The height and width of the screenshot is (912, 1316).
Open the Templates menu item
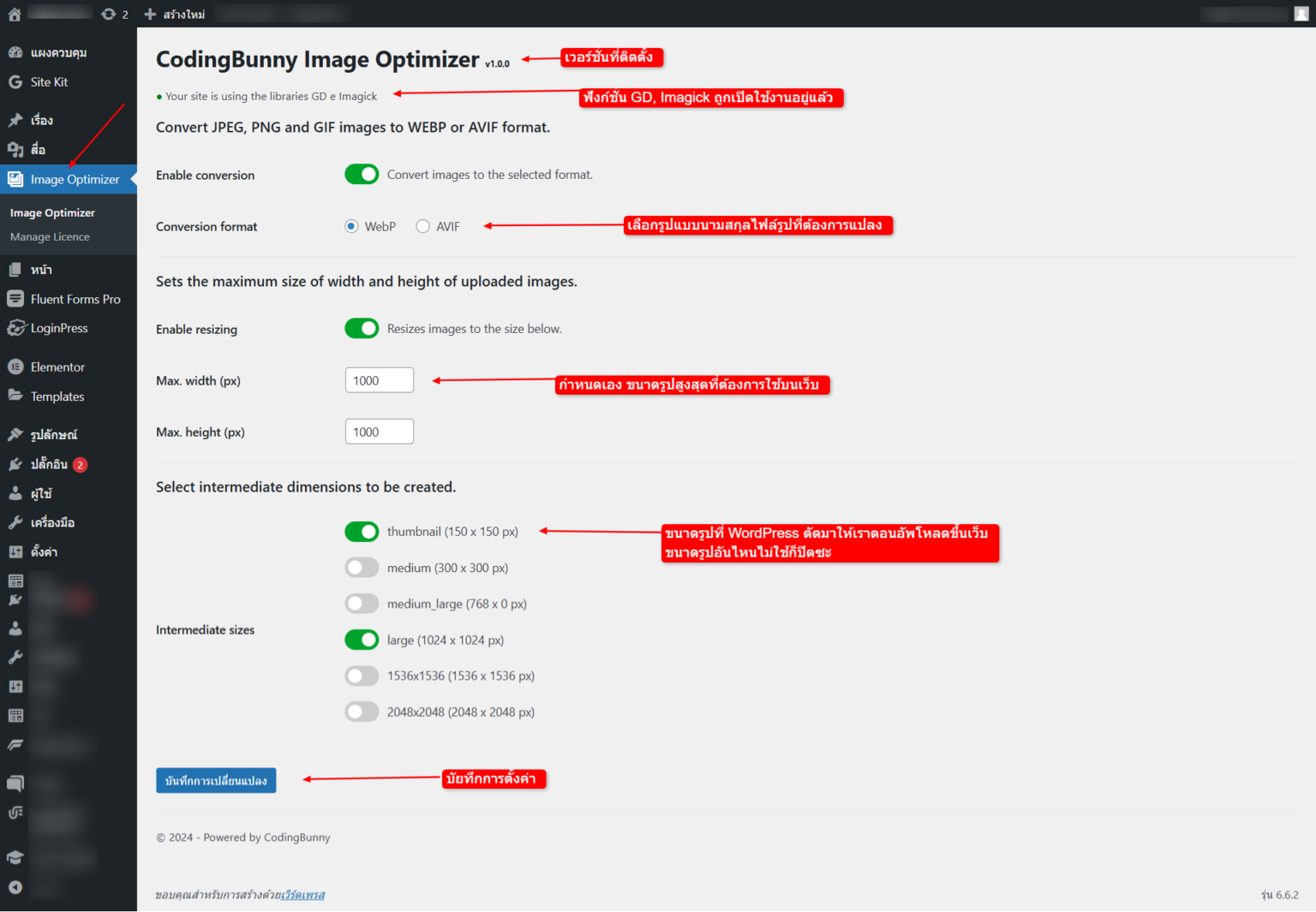(69, 396)
